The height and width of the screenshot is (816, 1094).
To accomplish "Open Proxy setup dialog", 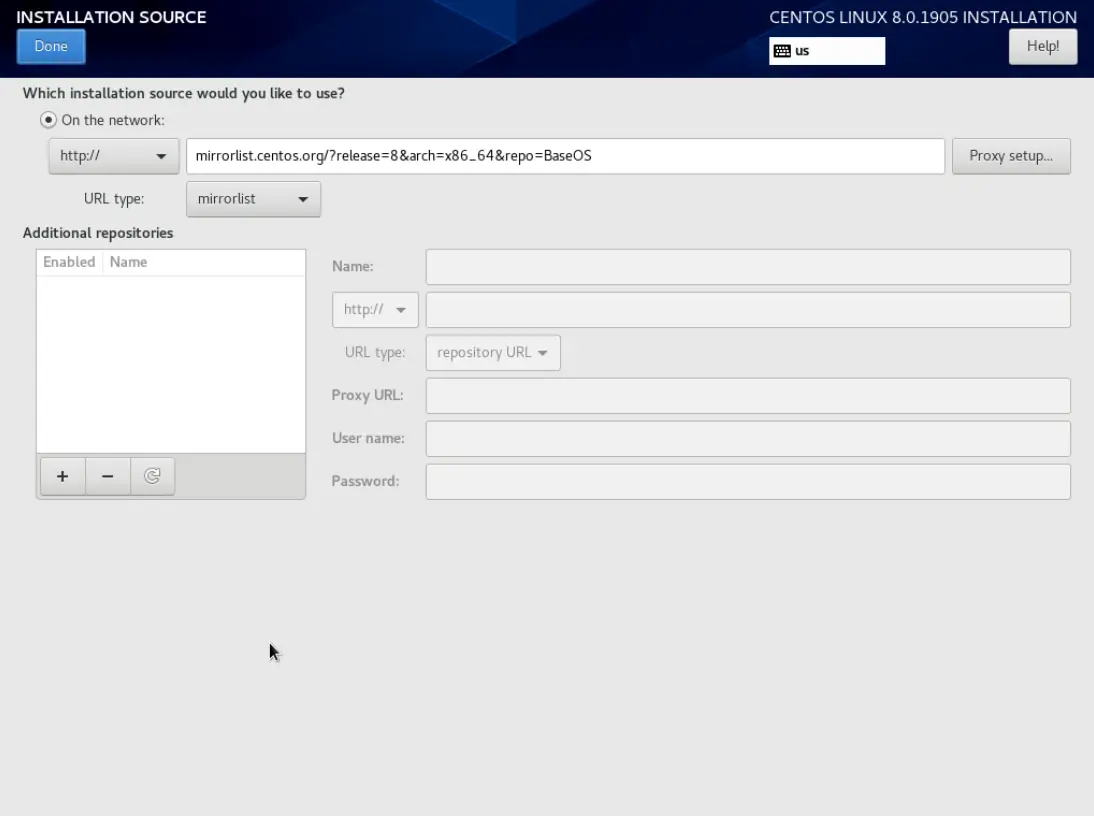I will click(x=1011, y=156).
